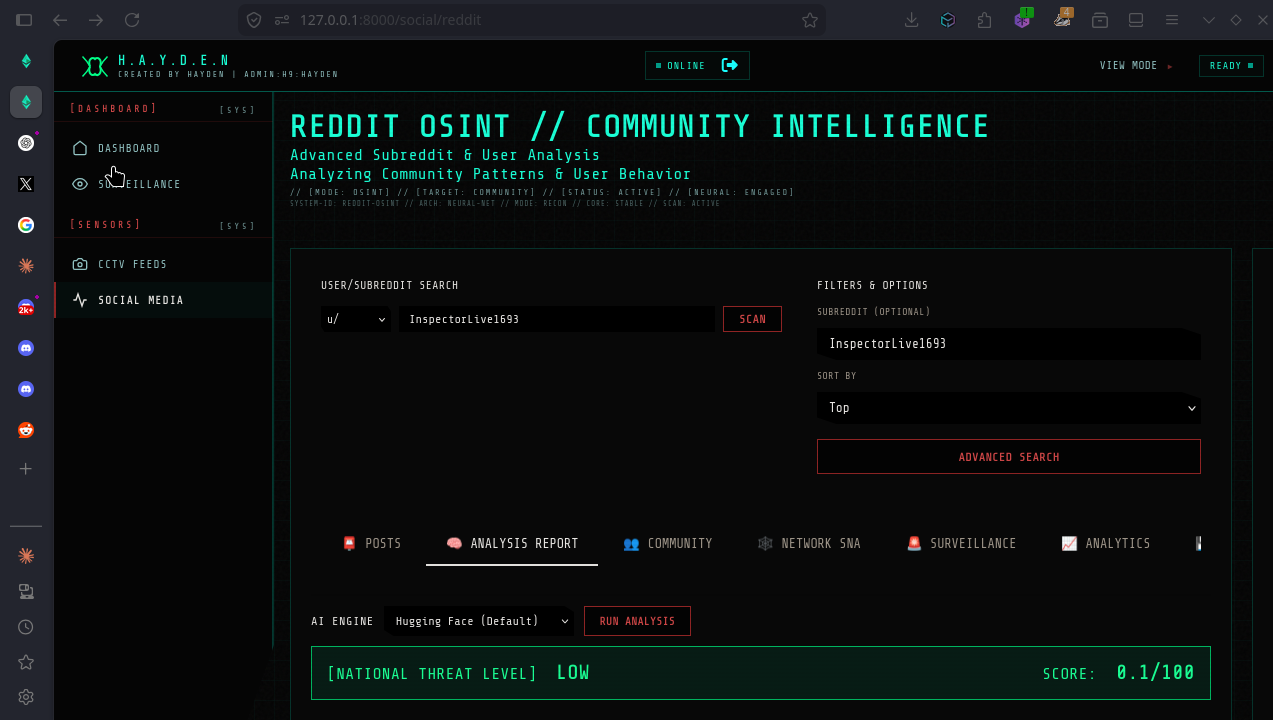
Task: Open the browser downloads icon
Action: [911, 20]
